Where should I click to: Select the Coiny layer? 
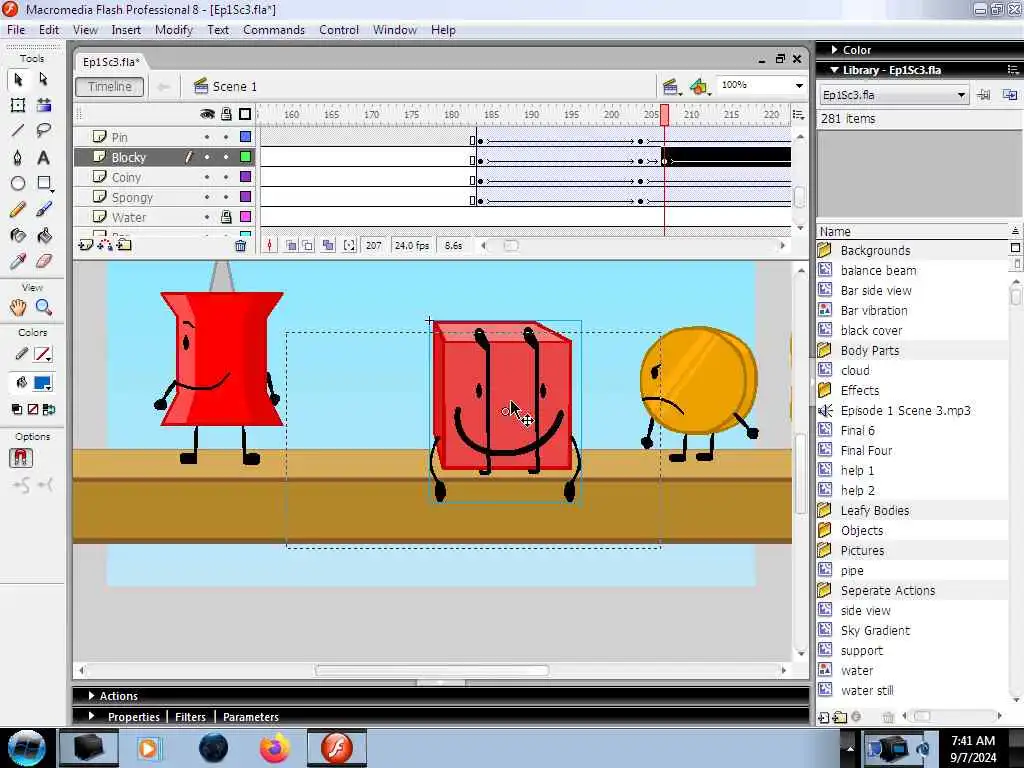tap(126, 177)
